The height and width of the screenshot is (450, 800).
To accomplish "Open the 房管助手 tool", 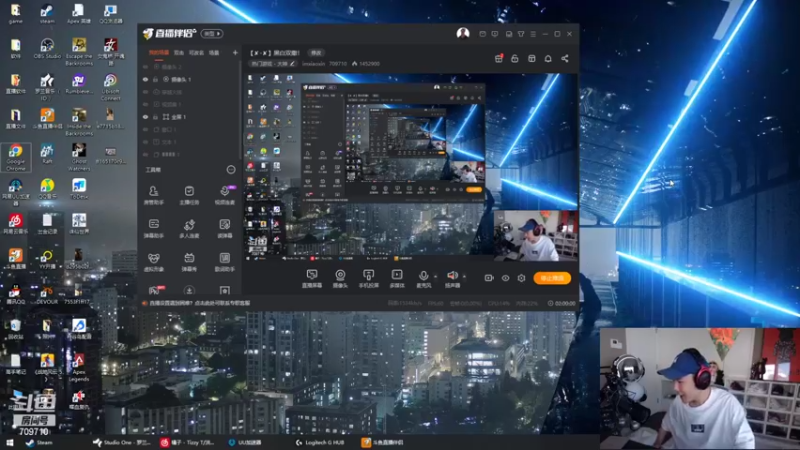I will 153,195.
